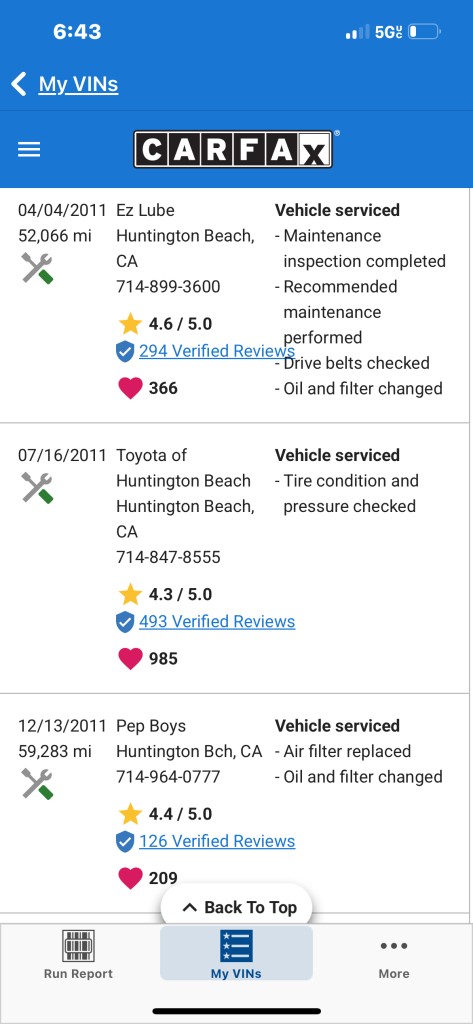Open the 126 Verified Reviews link
Screen dimensions: 473x1024
pyautogui.click(x=217, y=841)
